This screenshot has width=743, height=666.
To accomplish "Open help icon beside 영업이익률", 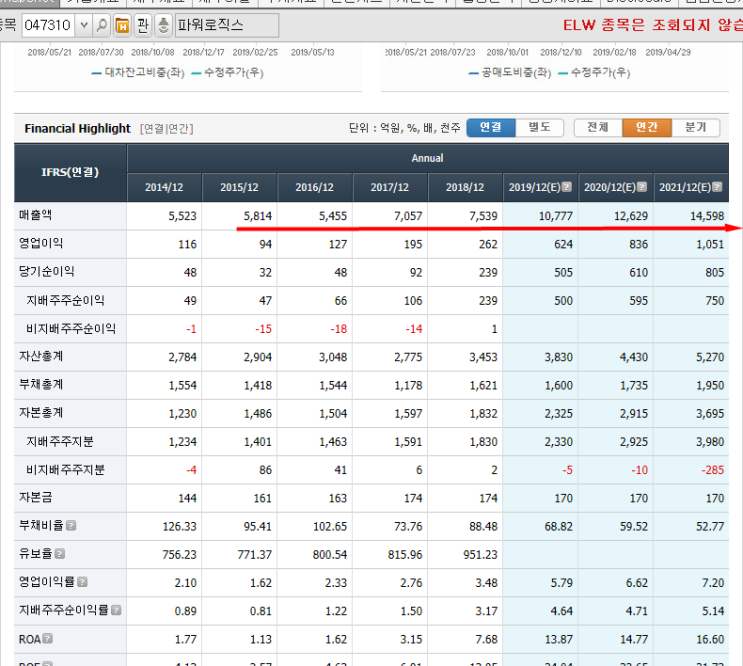I will (82, 582).
